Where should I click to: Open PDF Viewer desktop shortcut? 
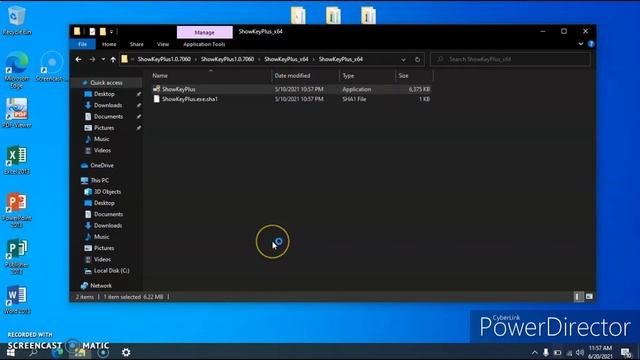pyautogui.click(x=17, y=113)
